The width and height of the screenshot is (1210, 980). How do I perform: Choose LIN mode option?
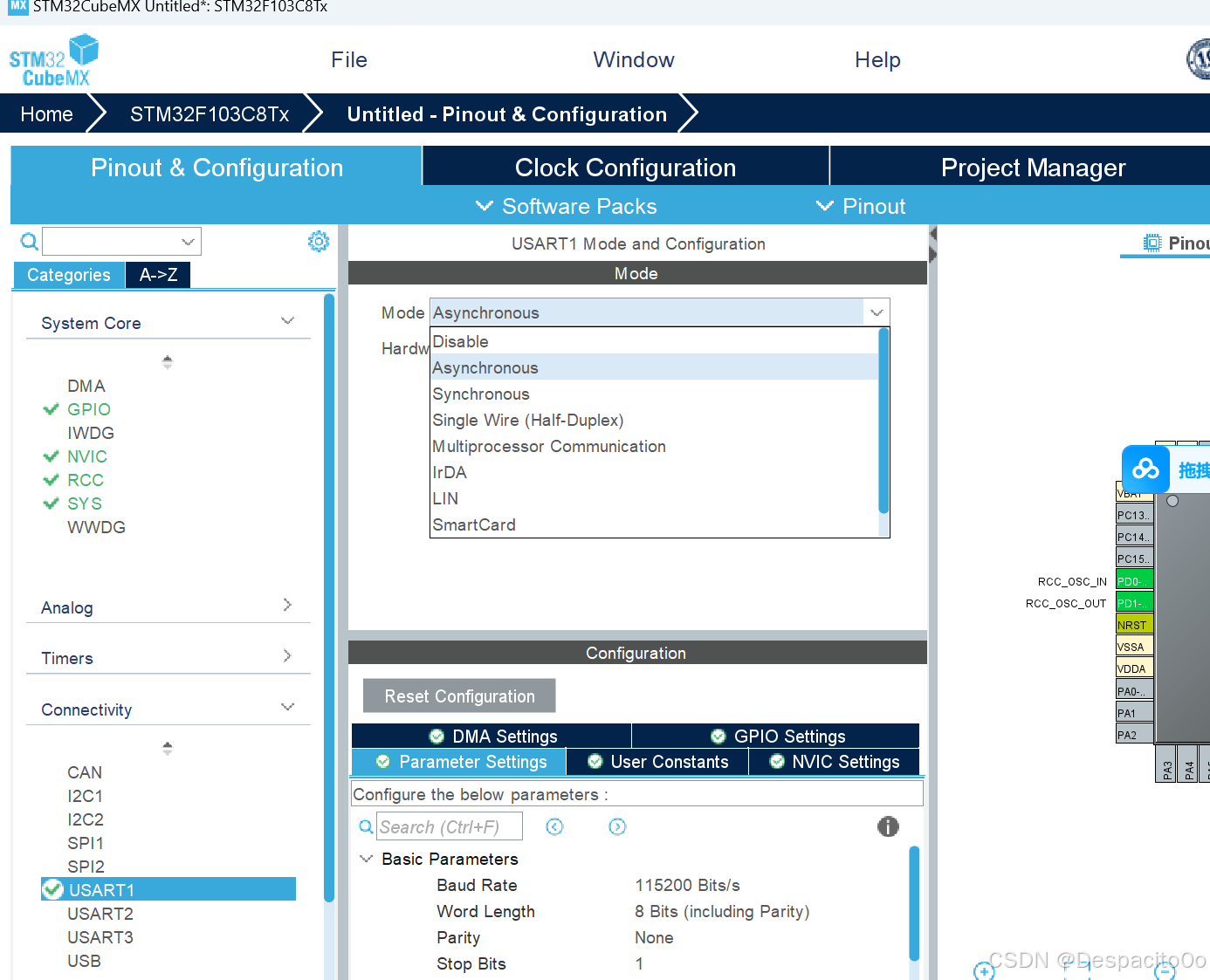coord(655,498)
